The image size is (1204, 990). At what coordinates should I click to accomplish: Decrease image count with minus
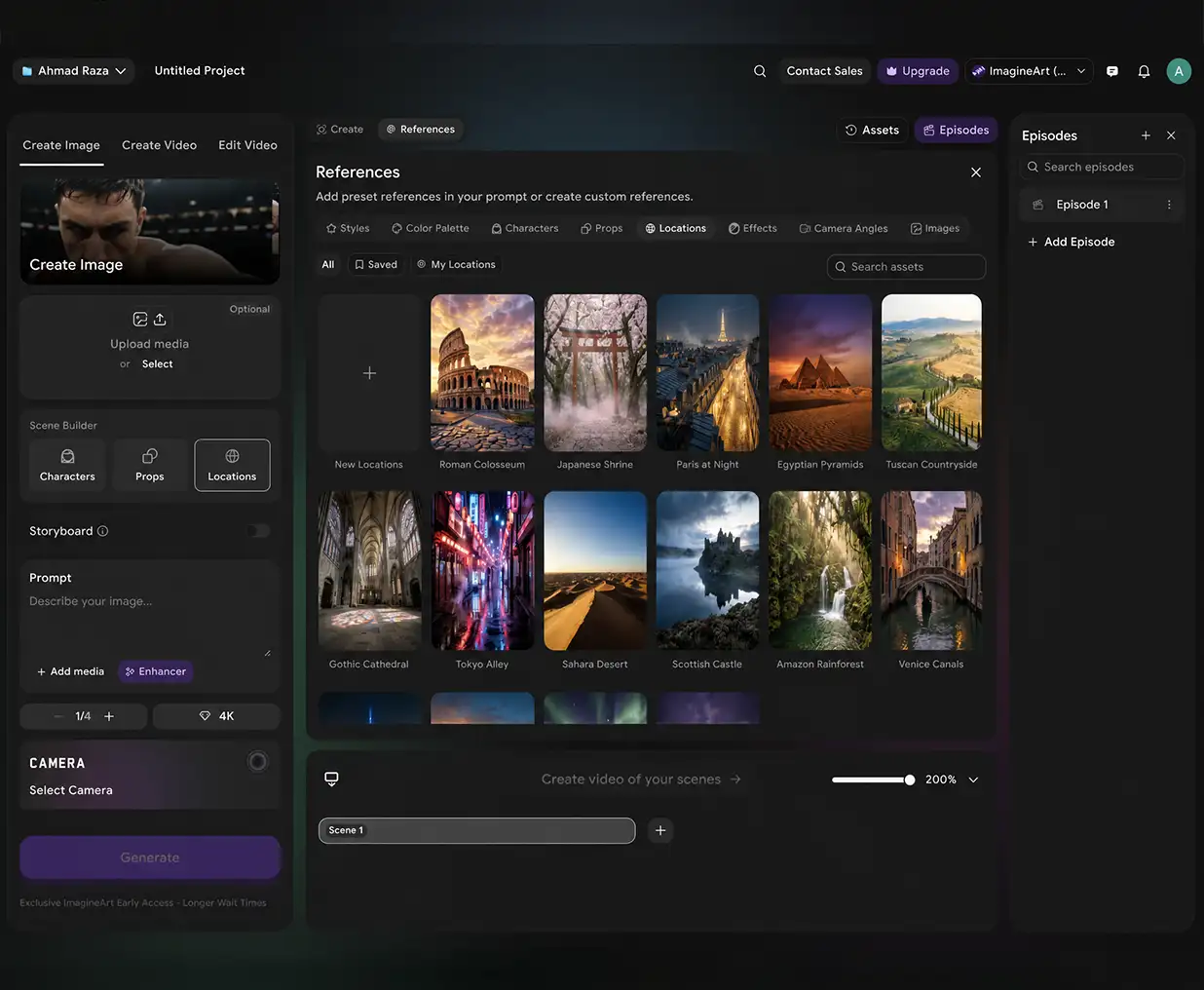[x=57, y=716]
